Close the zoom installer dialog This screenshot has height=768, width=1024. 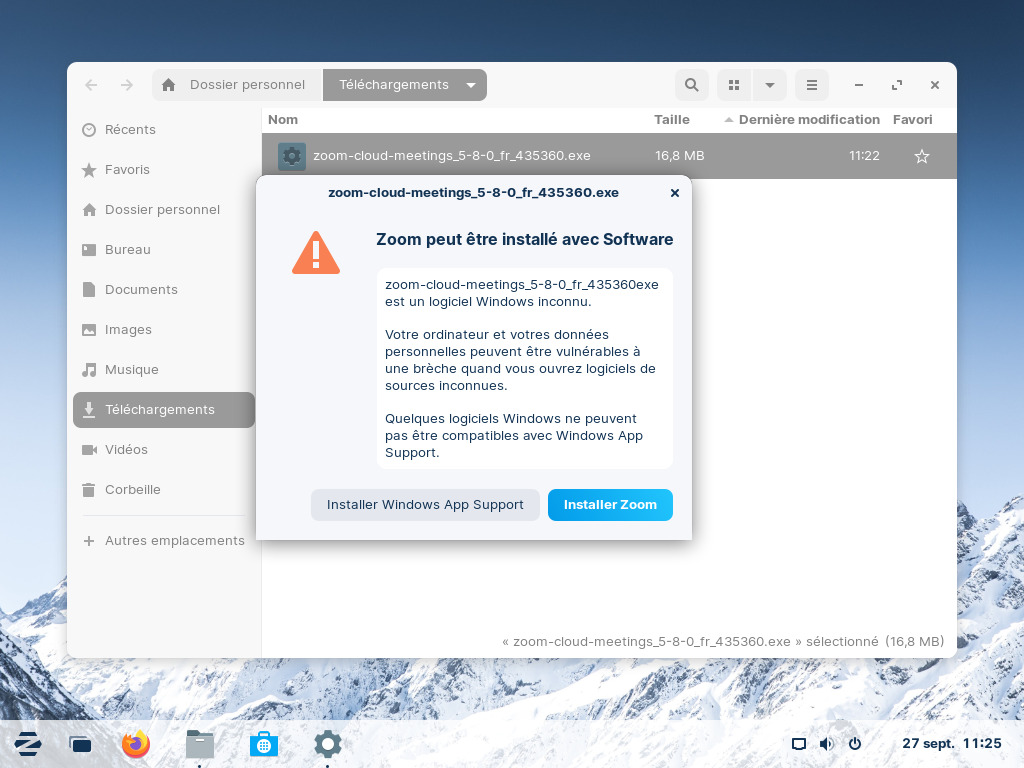(x=675, y=193)
